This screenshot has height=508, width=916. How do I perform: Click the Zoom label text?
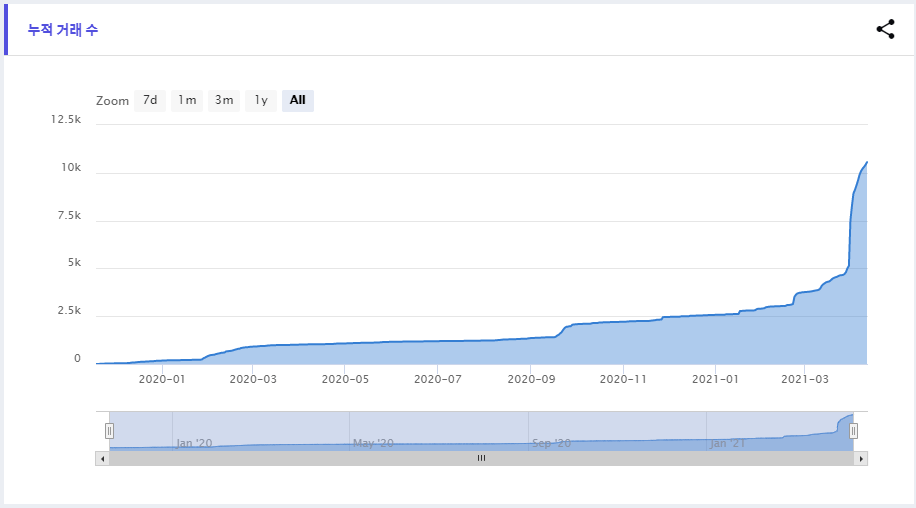click(112, 101)
